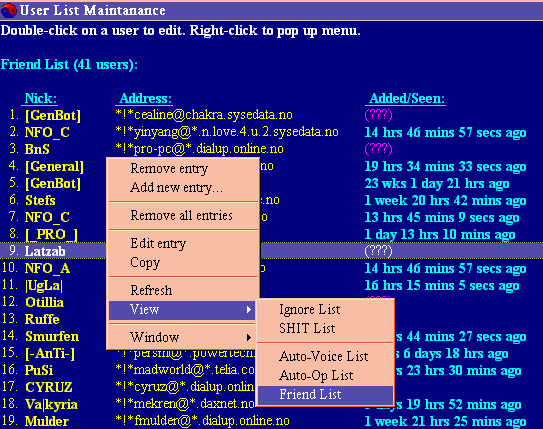Click the 1 week 20 hrs 42 mins ago entry
Image resolution: width=543 pixels, height=429 pixels.
(x=445, y=200)
